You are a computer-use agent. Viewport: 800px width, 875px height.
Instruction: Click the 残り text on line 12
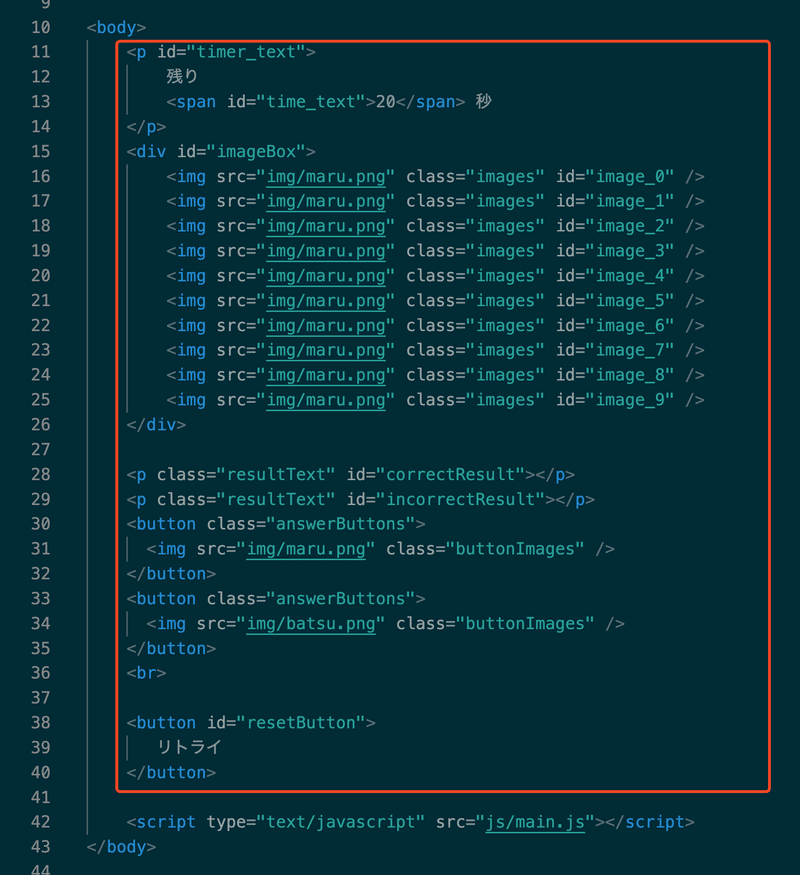pos(181,76)
